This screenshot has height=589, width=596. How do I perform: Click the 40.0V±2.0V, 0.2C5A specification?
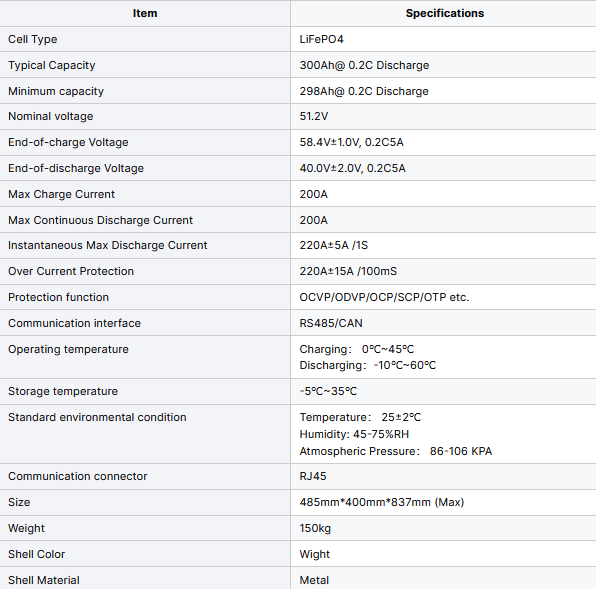(x=352, y=168)
